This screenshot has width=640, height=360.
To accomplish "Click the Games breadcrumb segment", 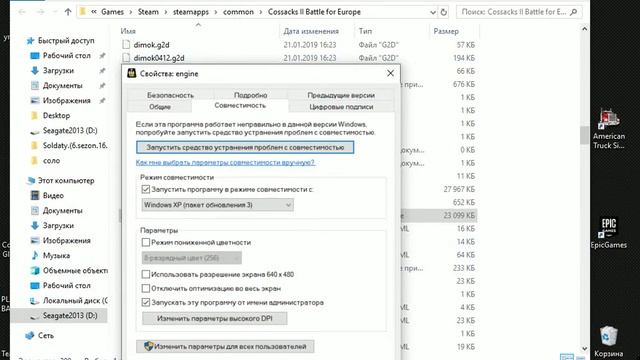I will pos(112,12).
